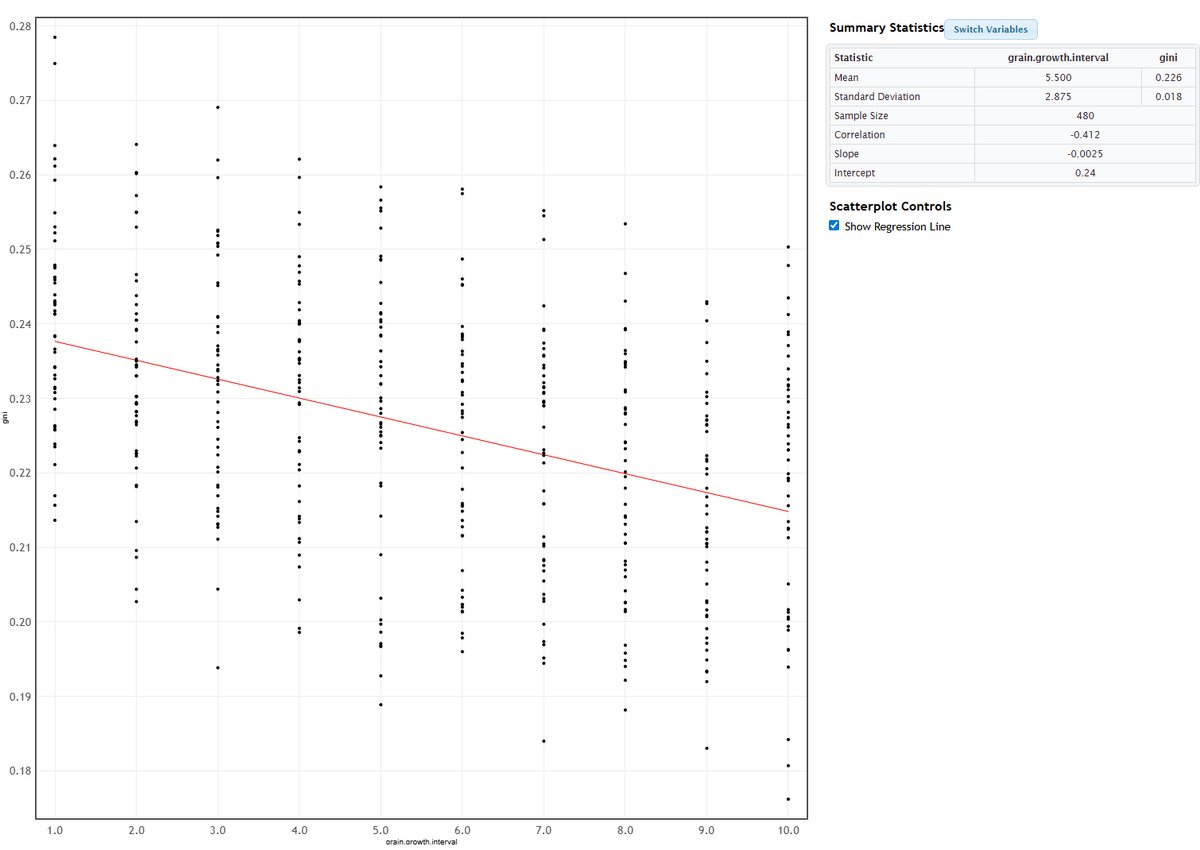Click the Mean value 5.500 cell
1200x850 pixels.
(1057, 78)
